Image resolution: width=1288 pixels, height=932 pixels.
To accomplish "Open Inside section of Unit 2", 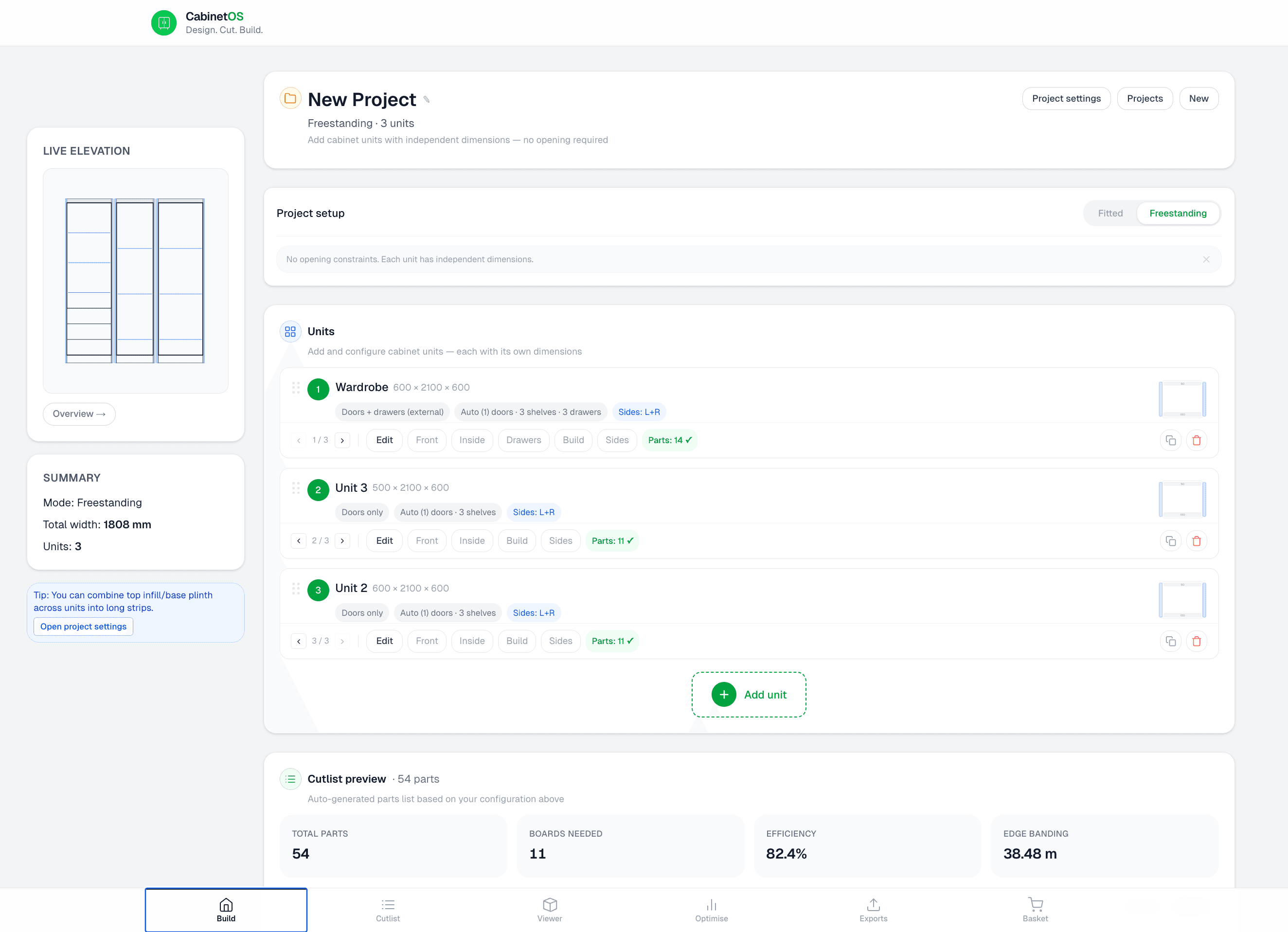I will pos(472,641).
